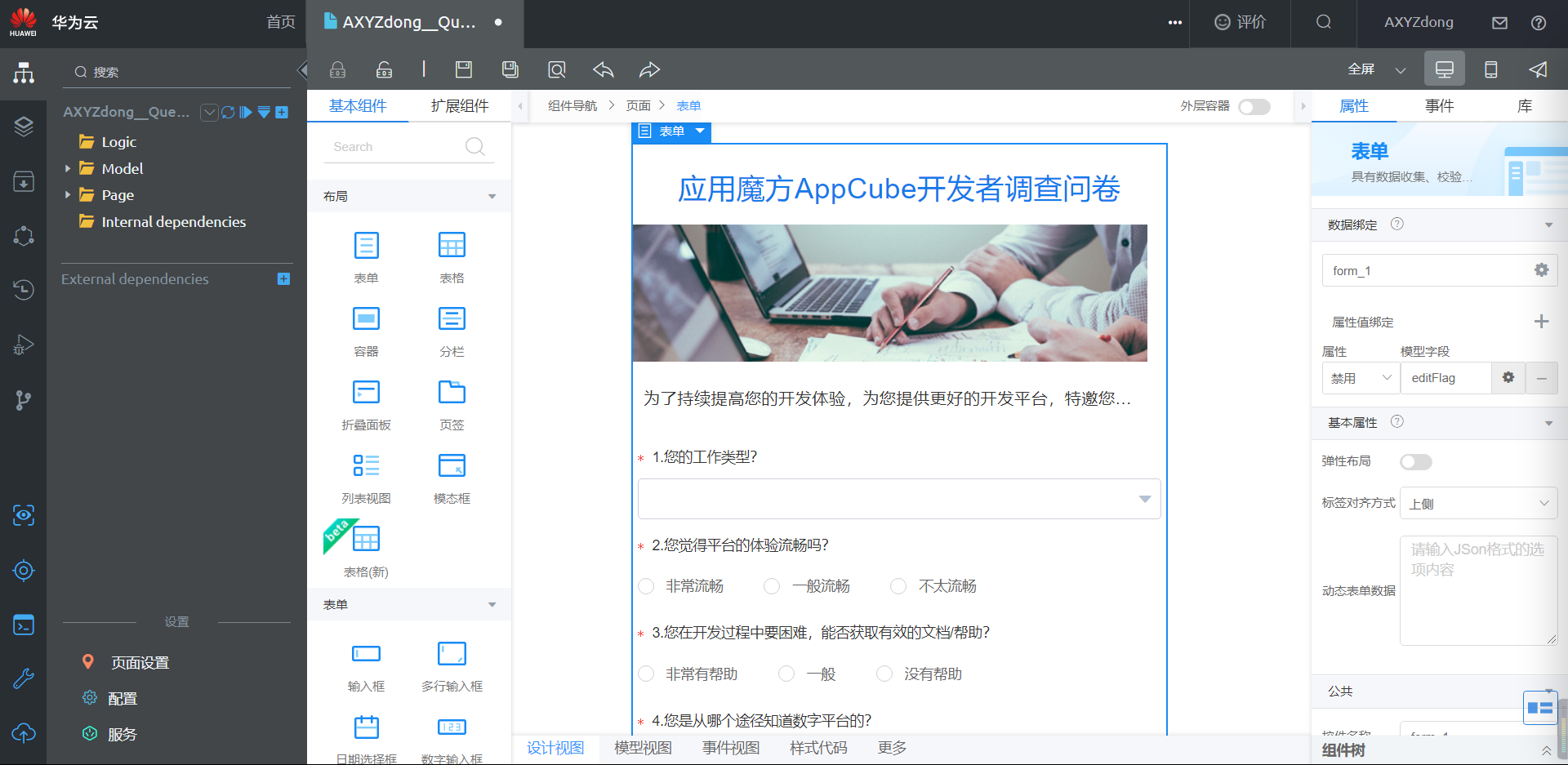Add a property binding with plus icon
The width and height of the screenshot is (1568, 765).
point(1541,322)
